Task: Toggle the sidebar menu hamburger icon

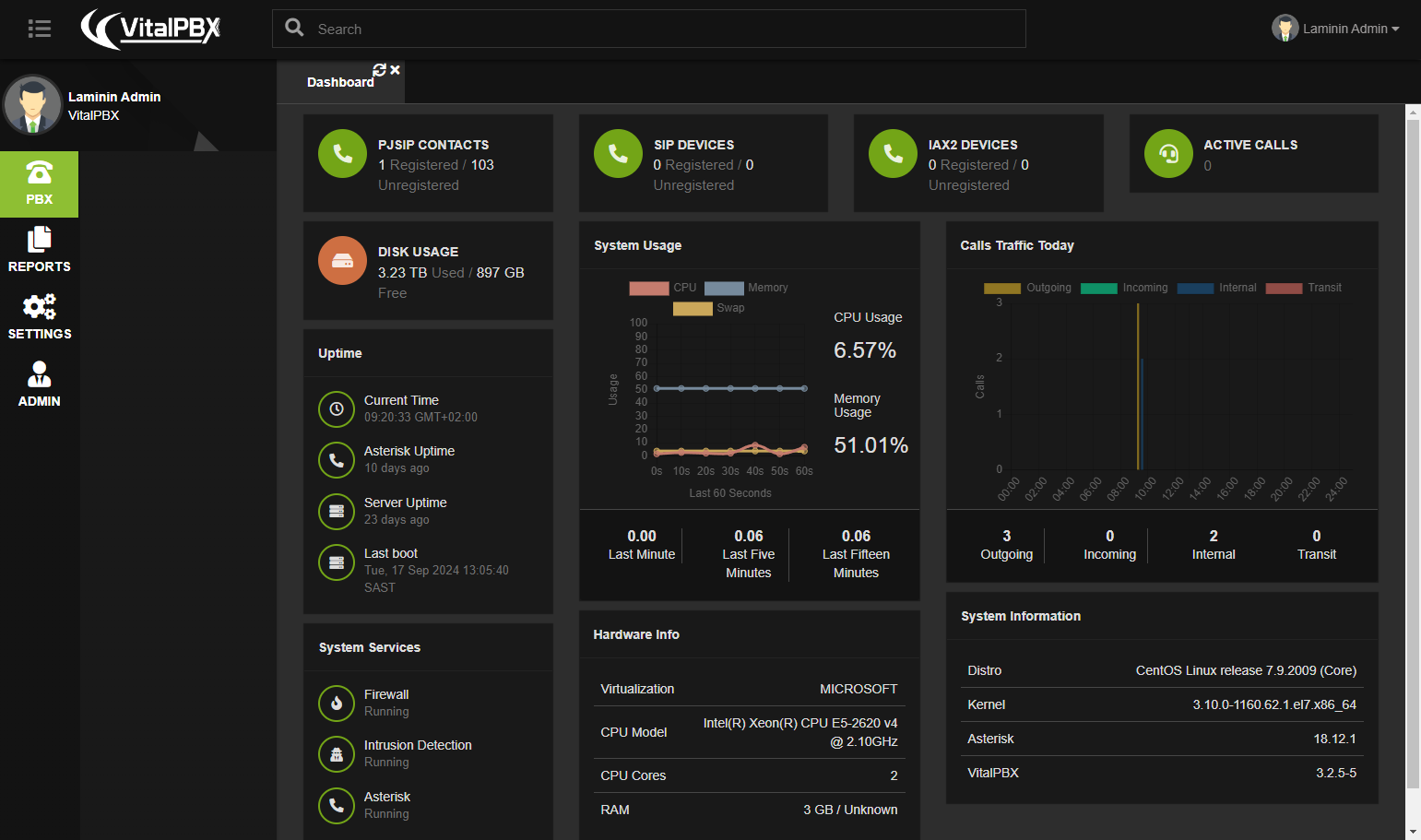Action: [x=40, y=29]
